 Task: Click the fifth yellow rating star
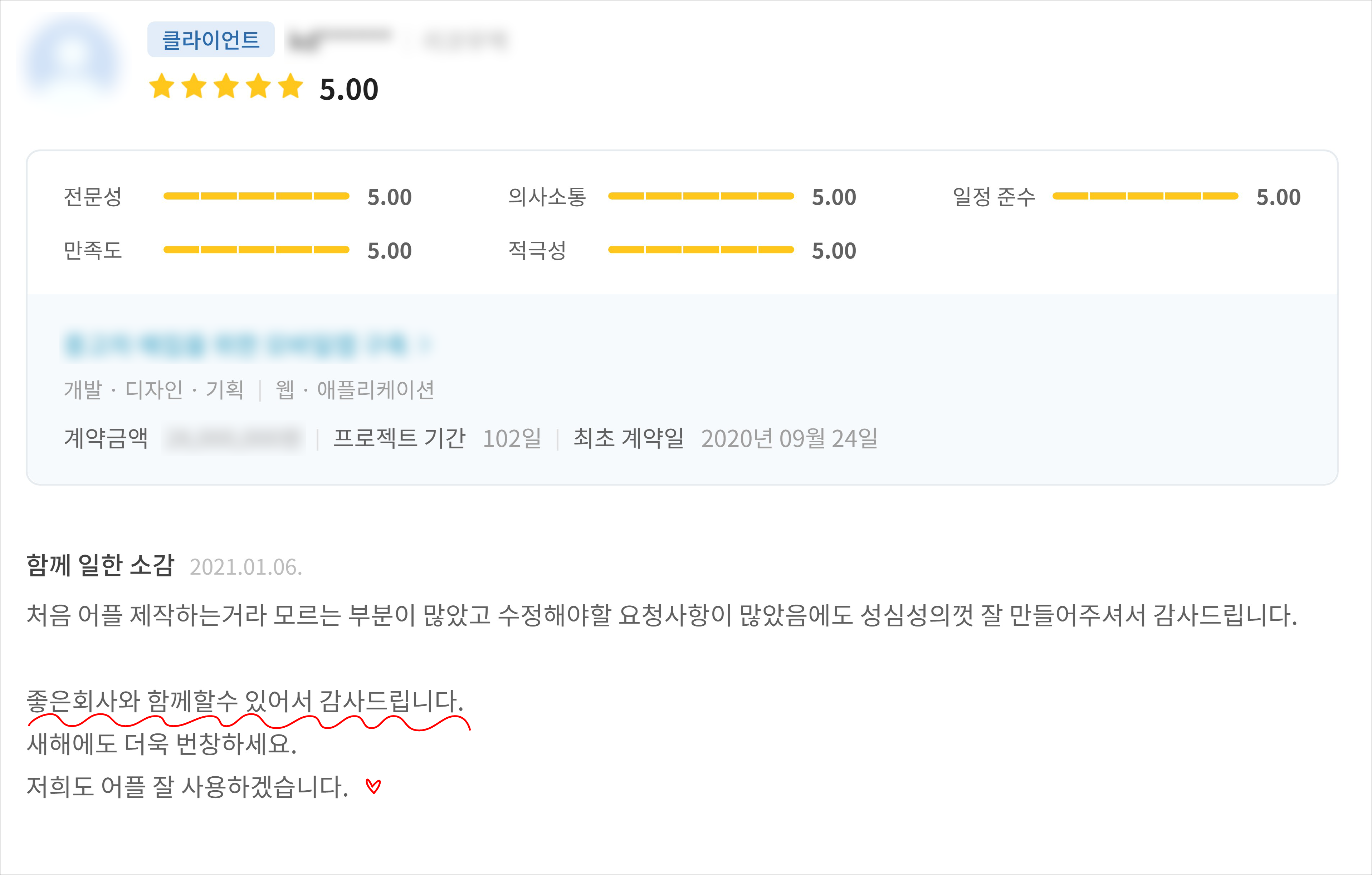coord(290,86)
